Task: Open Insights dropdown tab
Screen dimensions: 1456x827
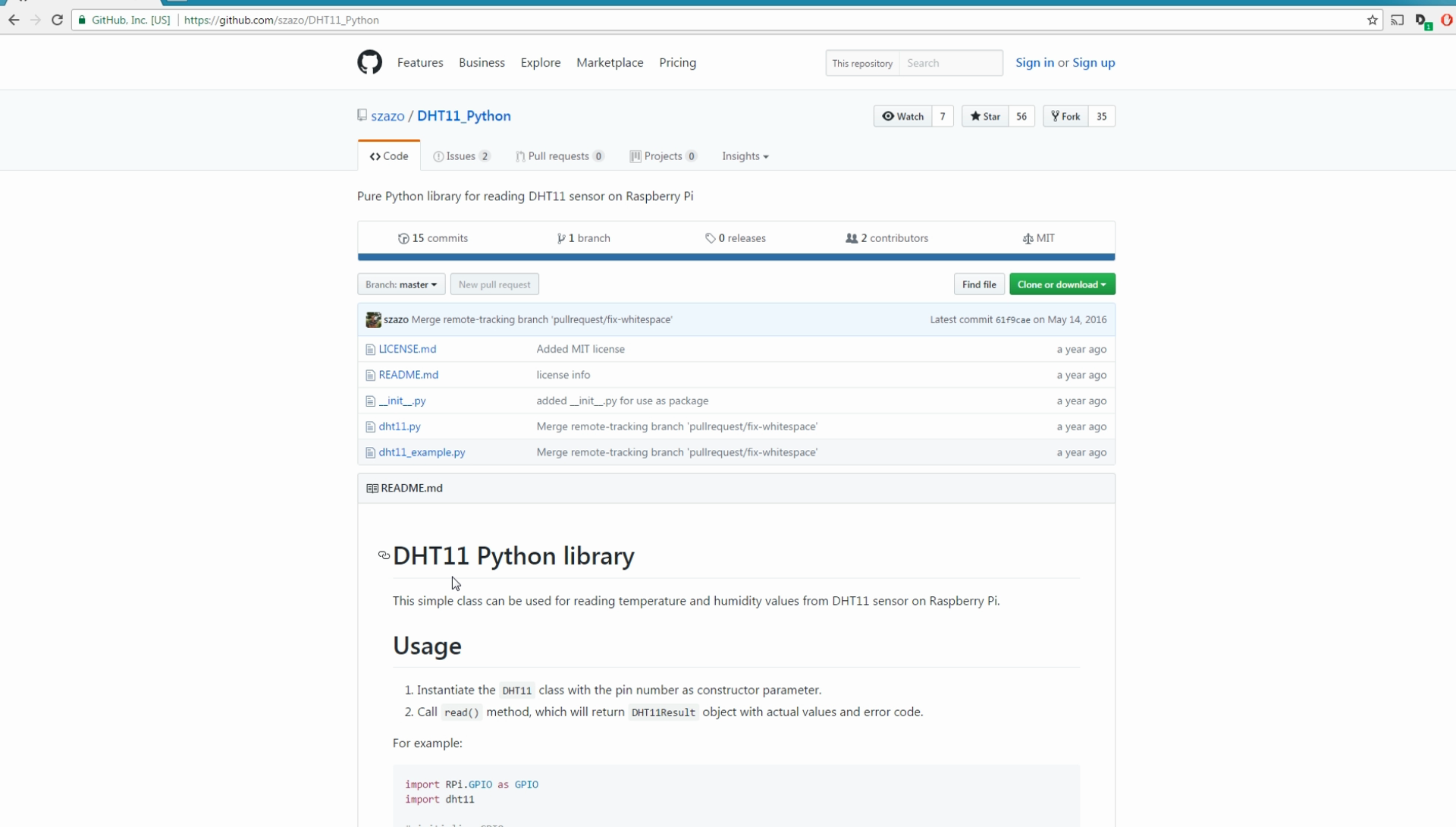Action: click(745, 156)
